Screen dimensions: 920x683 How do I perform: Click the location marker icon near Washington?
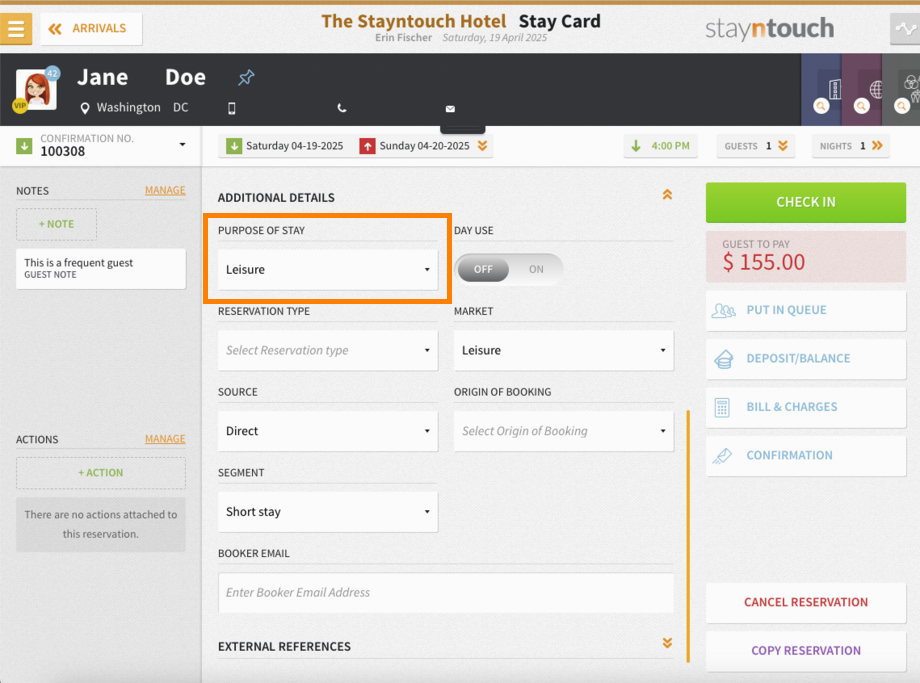point(85,108)
